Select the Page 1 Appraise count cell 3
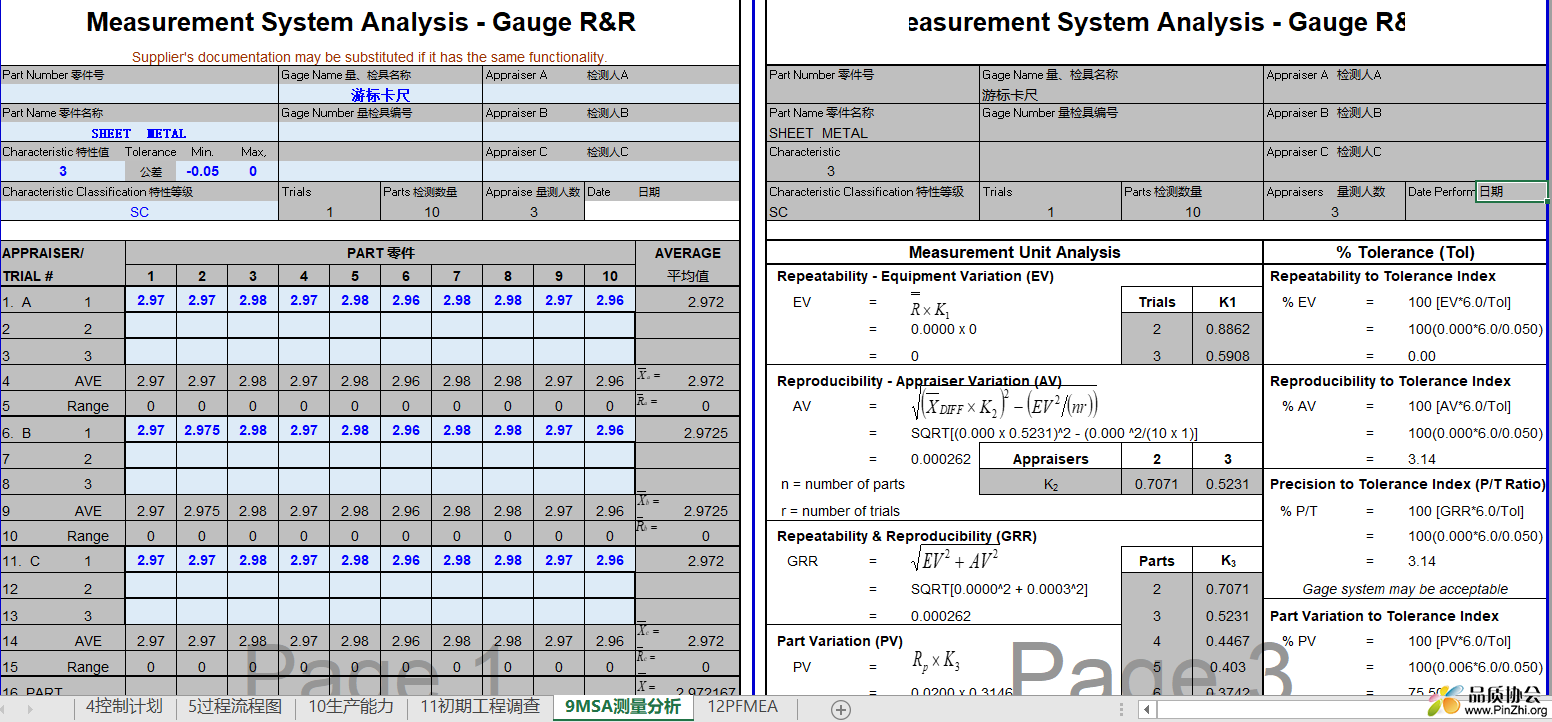1552x722 pixels. tap(534, 212)
